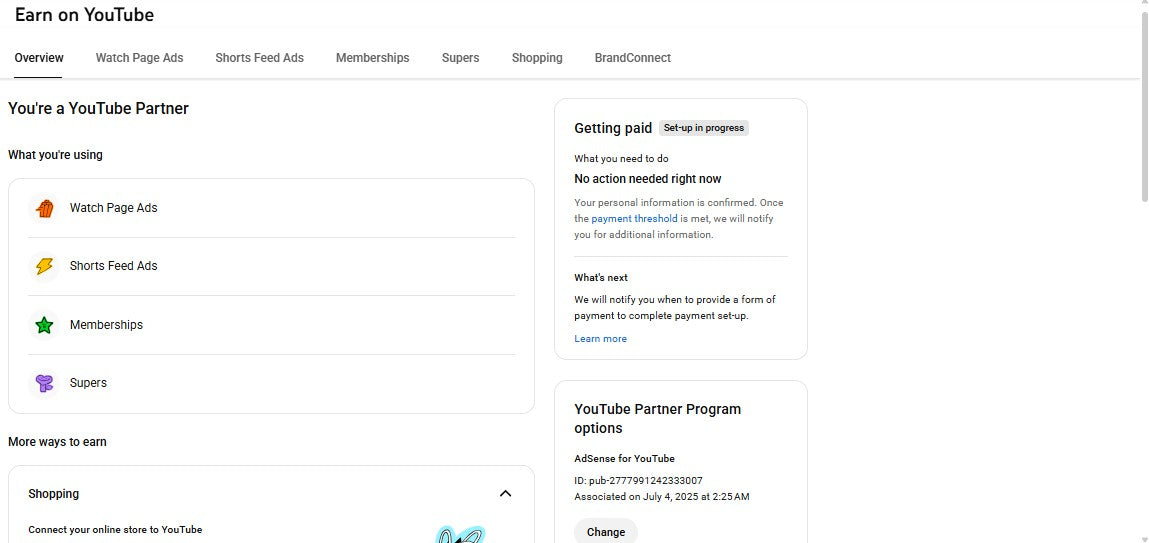Viewport: 1149px width, 543px height.
Task: Open Watch Page Ads list row
Action: [x=272, y=208]
